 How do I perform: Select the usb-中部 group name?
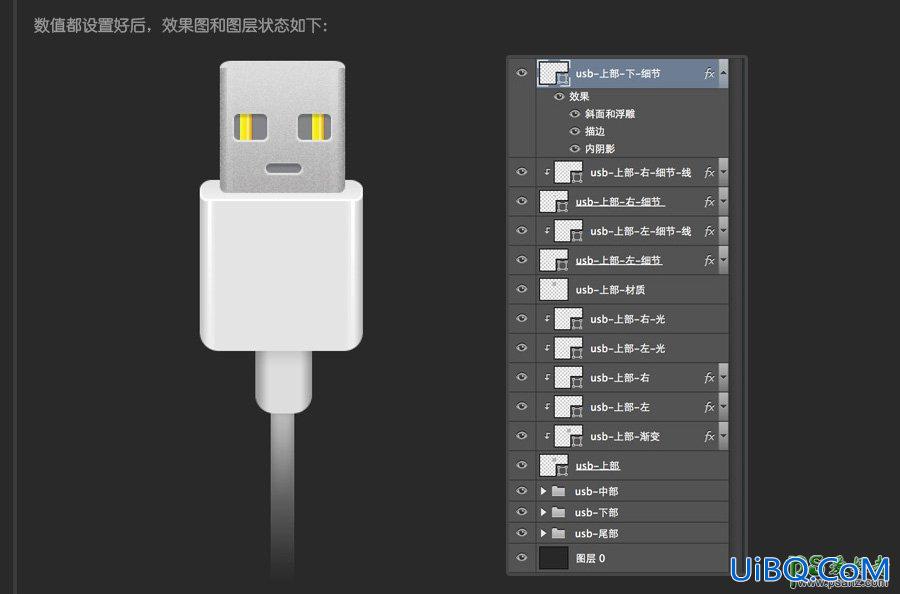tap(596, 491)
